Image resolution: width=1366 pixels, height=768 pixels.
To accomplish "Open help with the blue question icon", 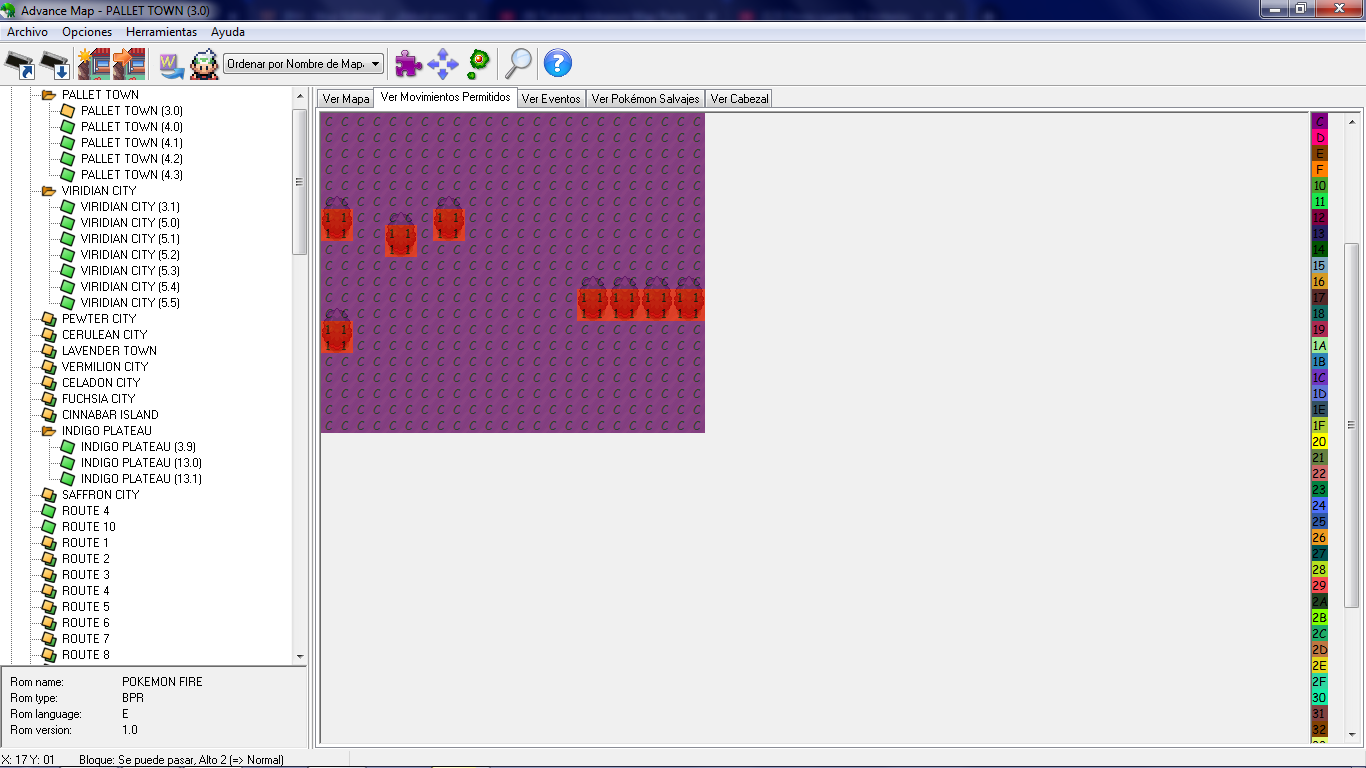I will pyautogui.click(x=557, y=64).
